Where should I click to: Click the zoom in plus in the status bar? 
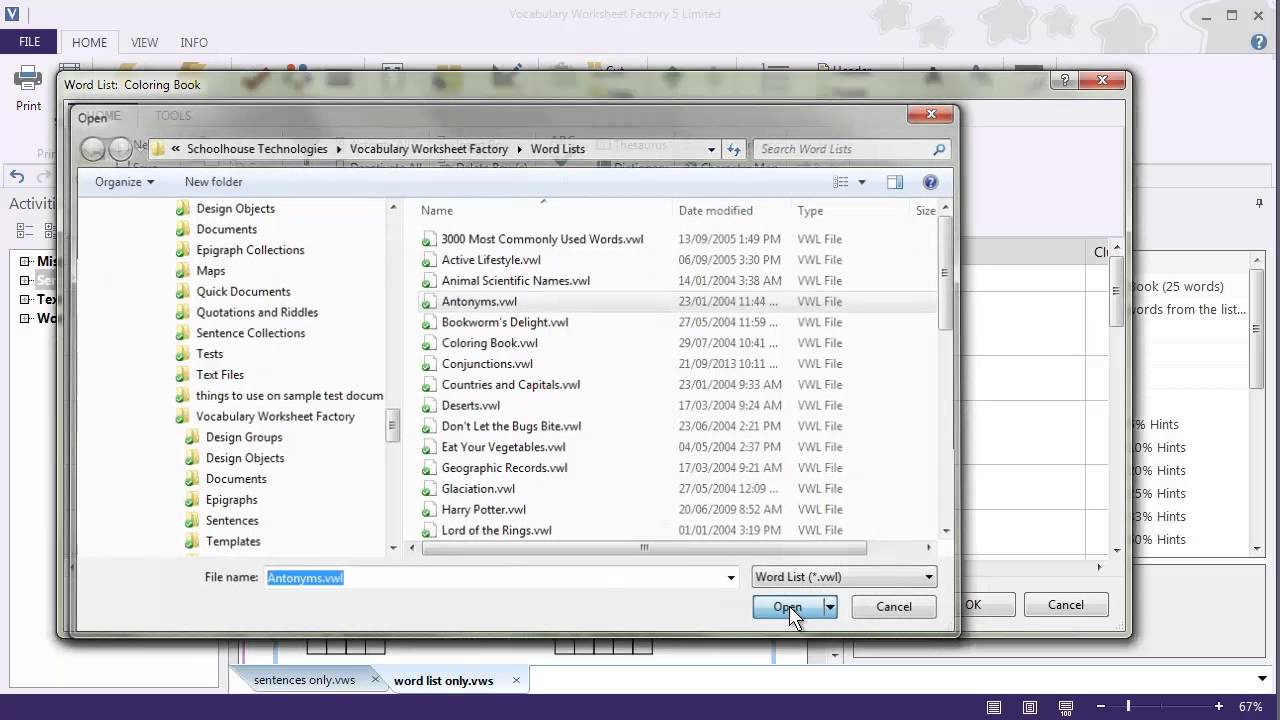pos(1219,707)
